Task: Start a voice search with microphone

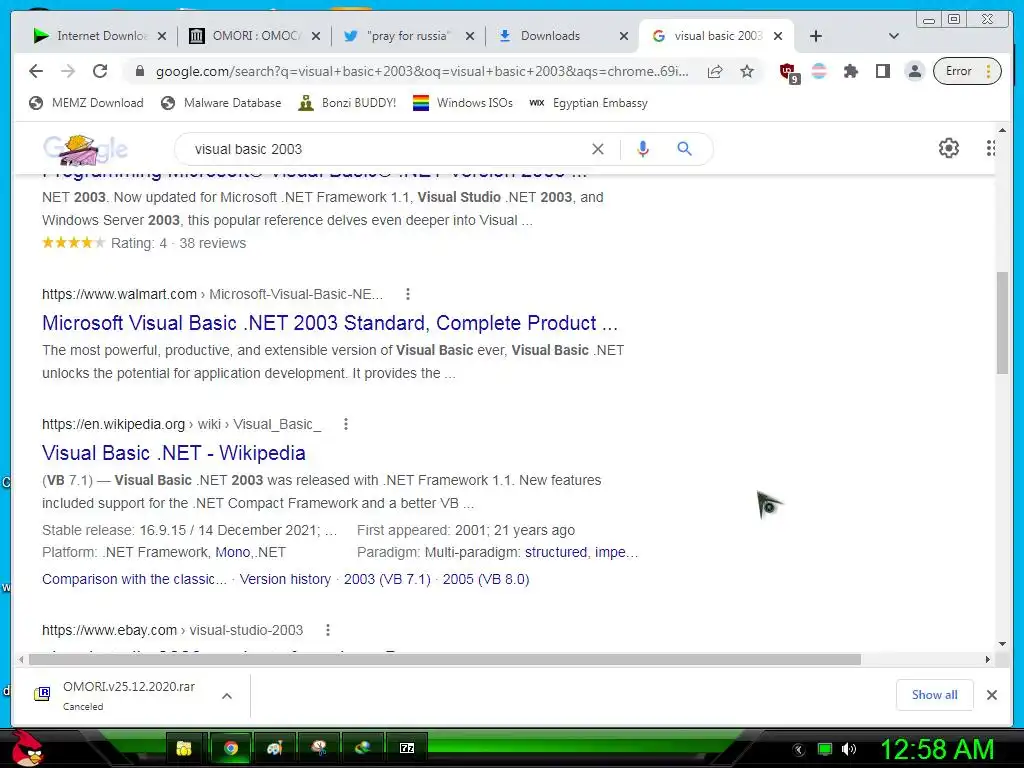Action: (643, 149)
